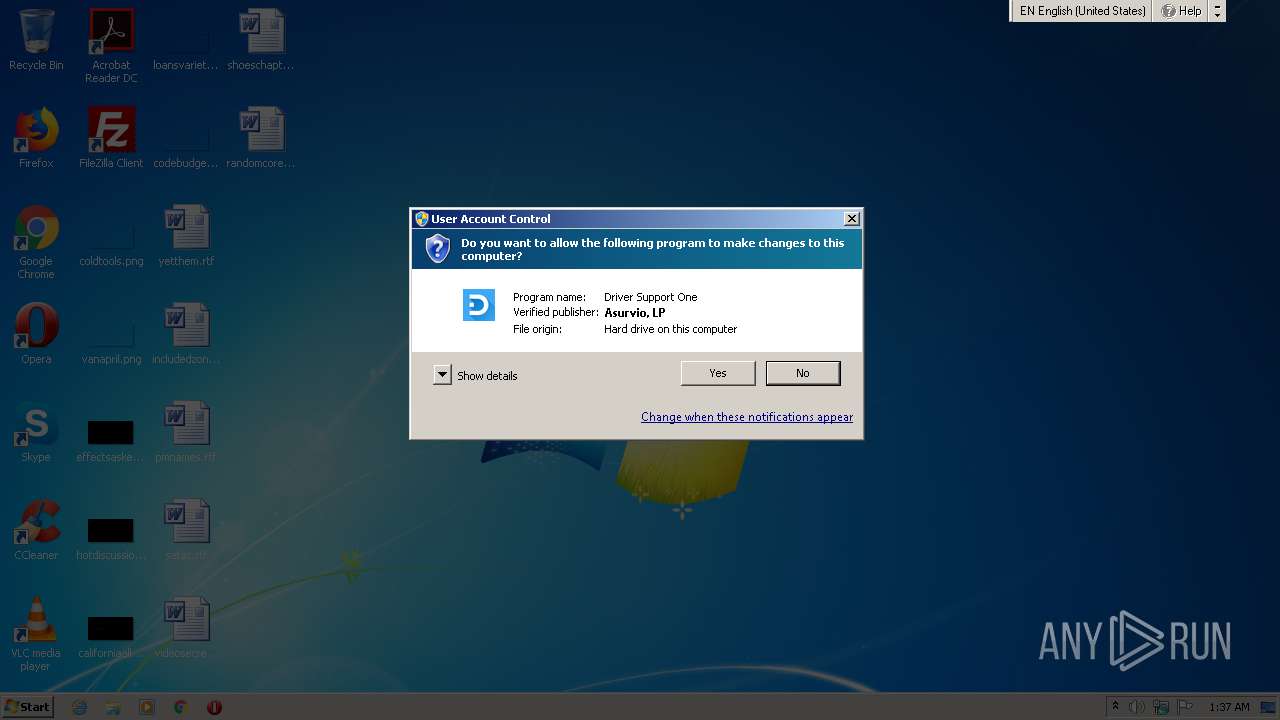This screenshot has height=720, width=1280.
Task: Open the Start menu
Action: pos(28,706)
